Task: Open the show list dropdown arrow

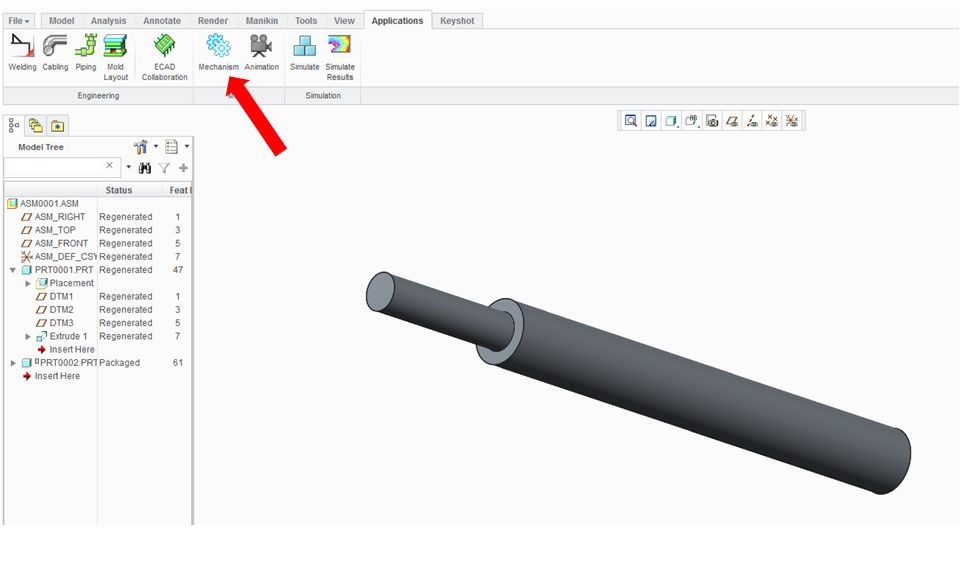Action: point(186,147)
